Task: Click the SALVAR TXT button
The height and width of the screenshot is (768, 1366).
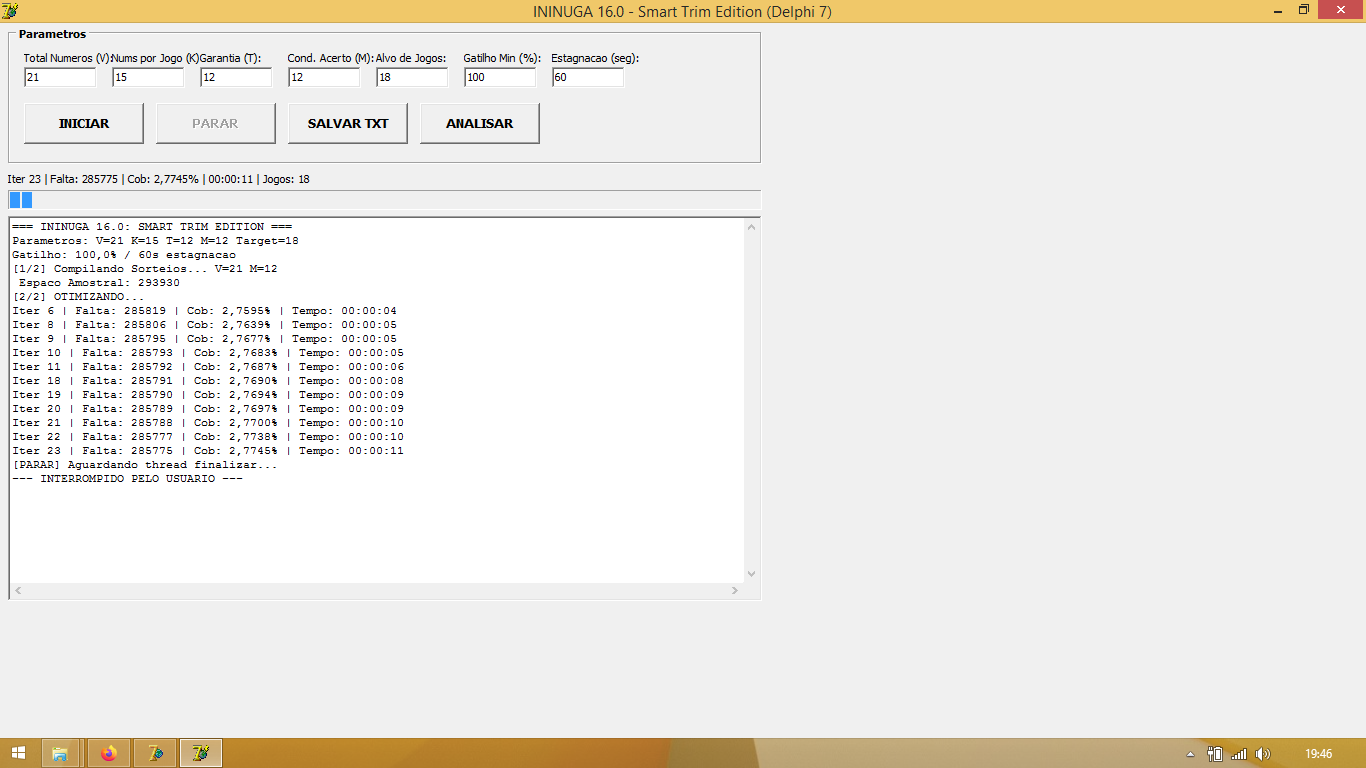Action: pyautogui.click(x=348, y=123)
